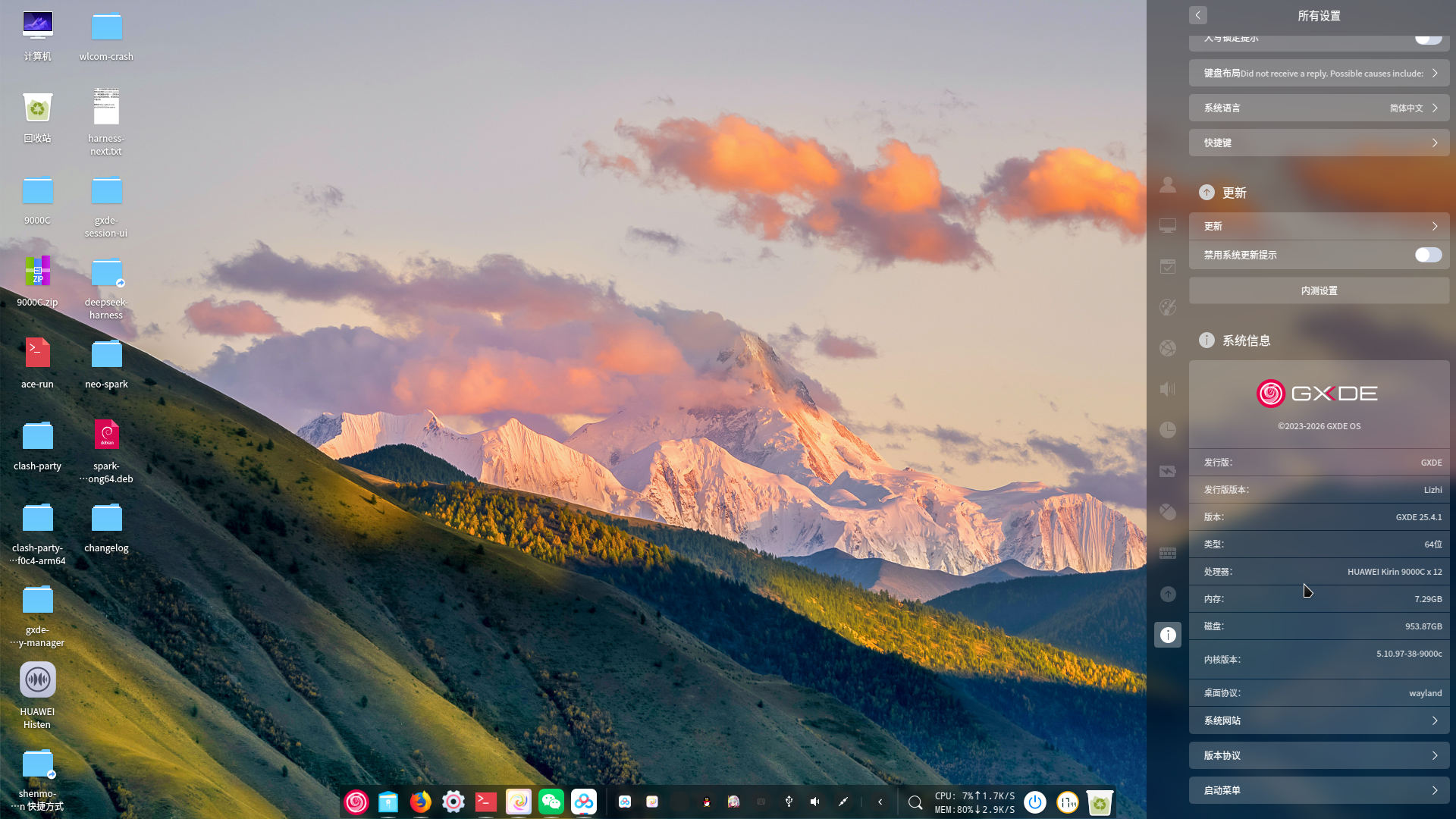Launch the GXDE launcher from the dock
Viewport: 1456px width, 819px height.
356,802
